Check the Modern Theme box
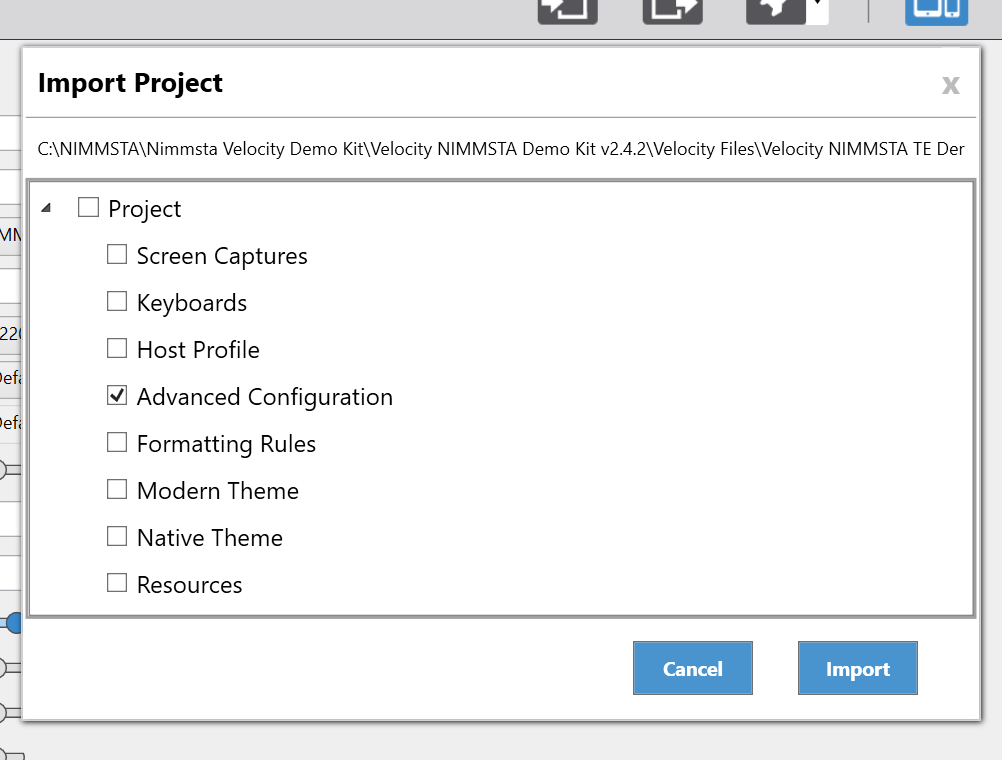The width and height of the screenshot is (1002, 760). (117, 490)
